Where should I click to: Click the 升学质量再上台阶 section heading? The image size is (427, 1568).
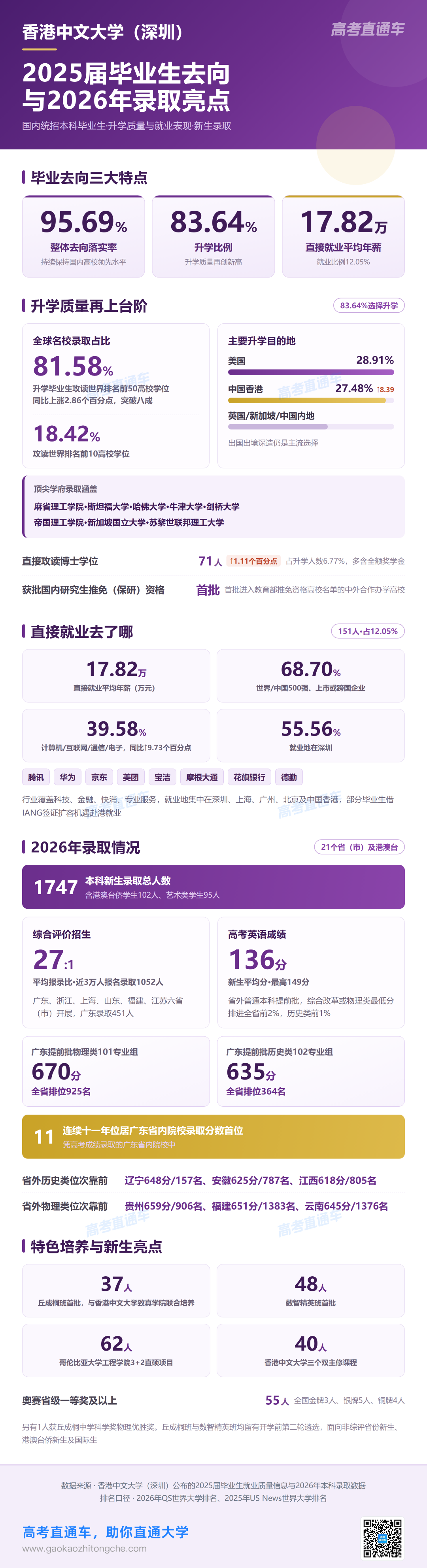point(89,306)
